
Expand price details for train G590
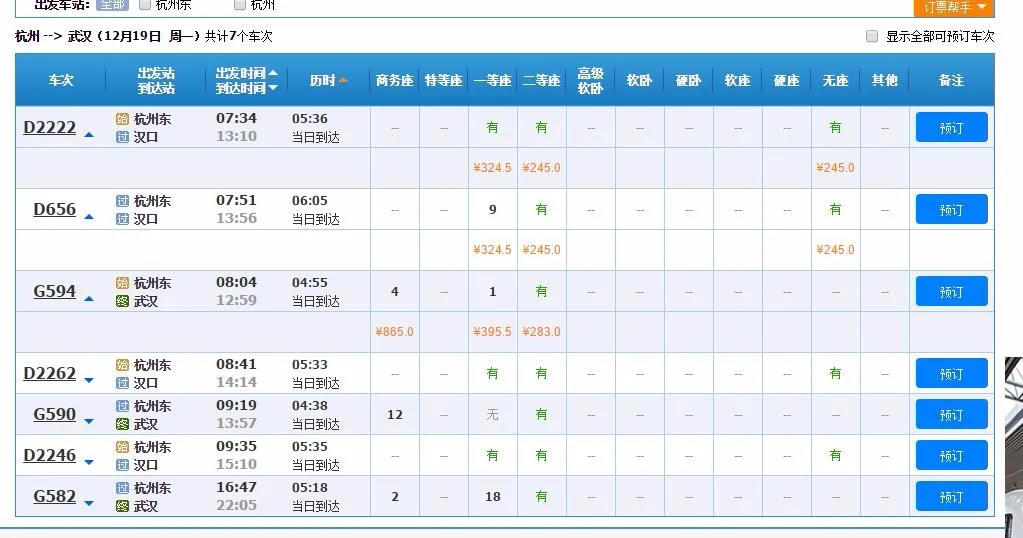(x=89, y=422)
